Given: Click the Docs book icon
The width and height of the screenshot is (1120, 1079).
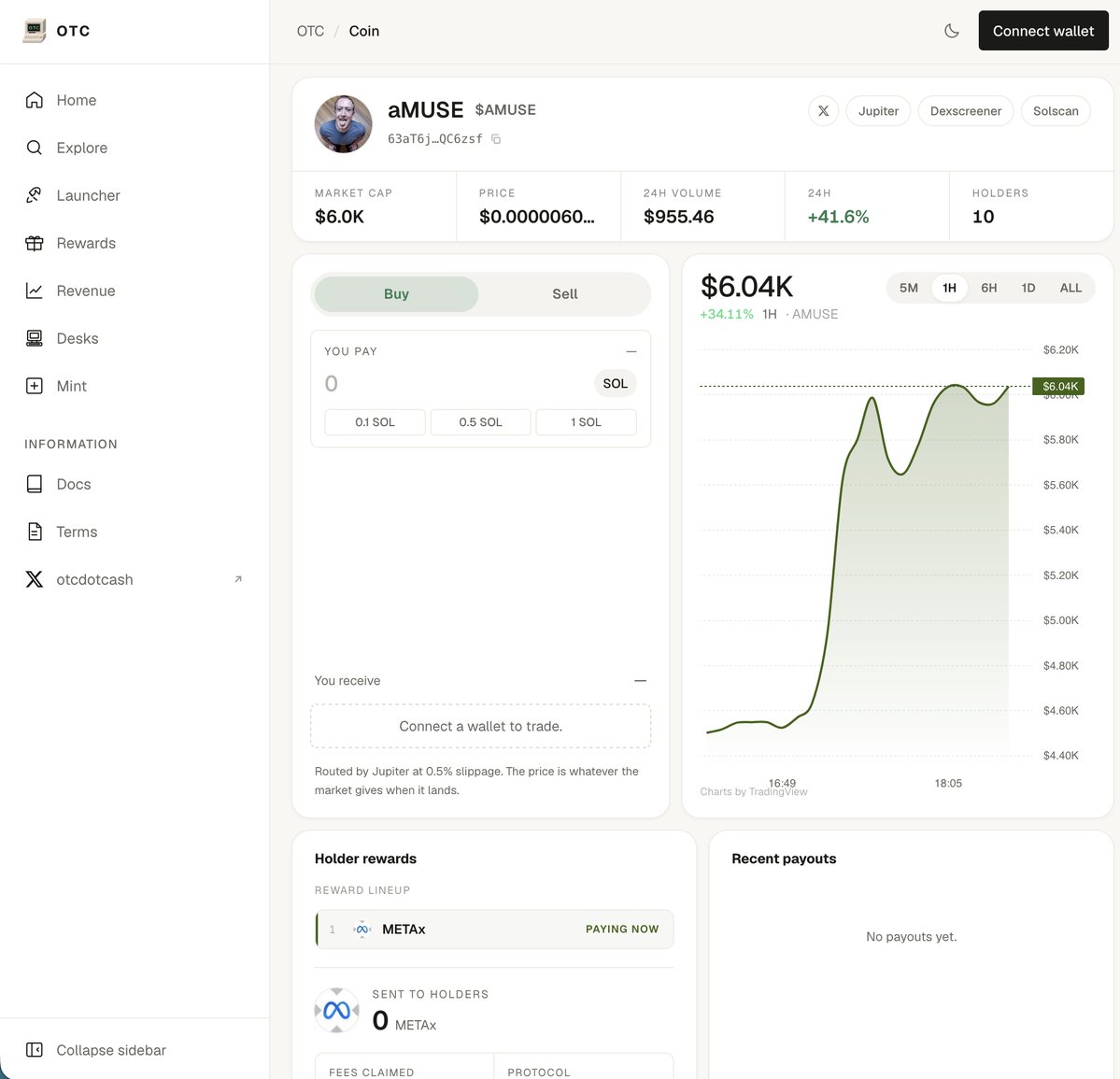Looking at the screenshot, I should [x=35, y=484].
